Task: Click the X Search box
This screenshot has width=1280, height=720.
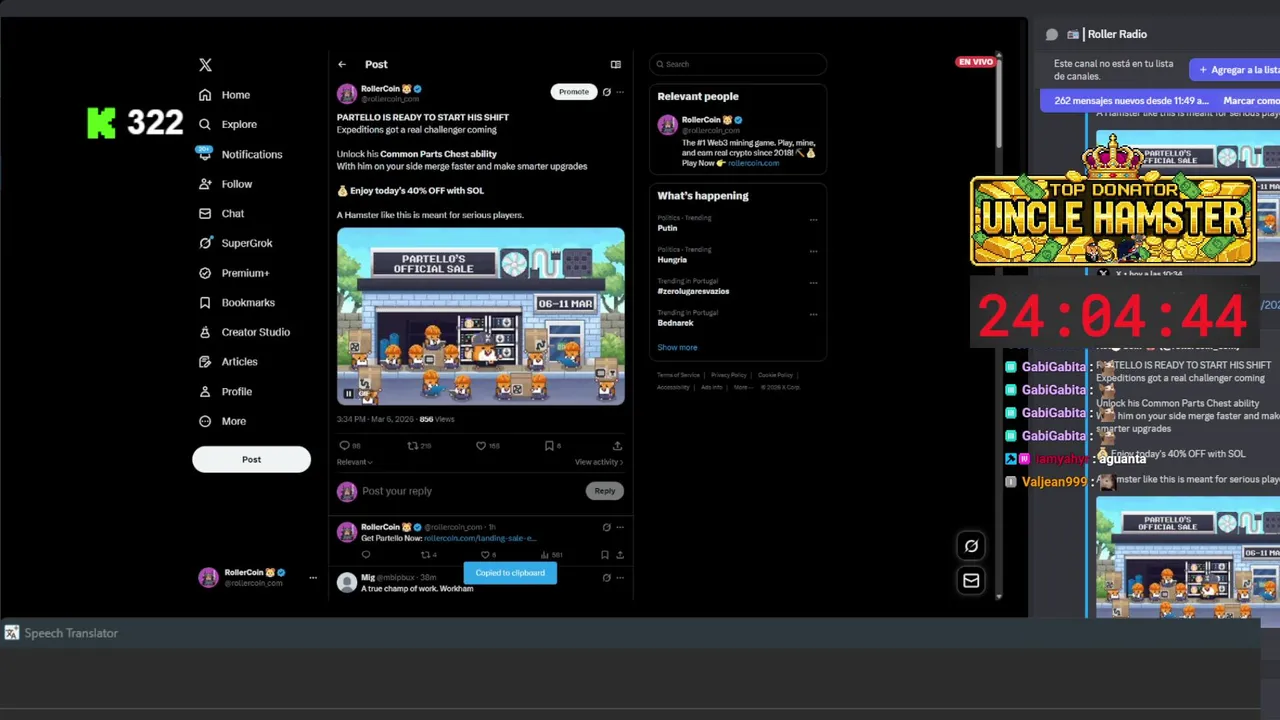Action: [x=738, y=64]
